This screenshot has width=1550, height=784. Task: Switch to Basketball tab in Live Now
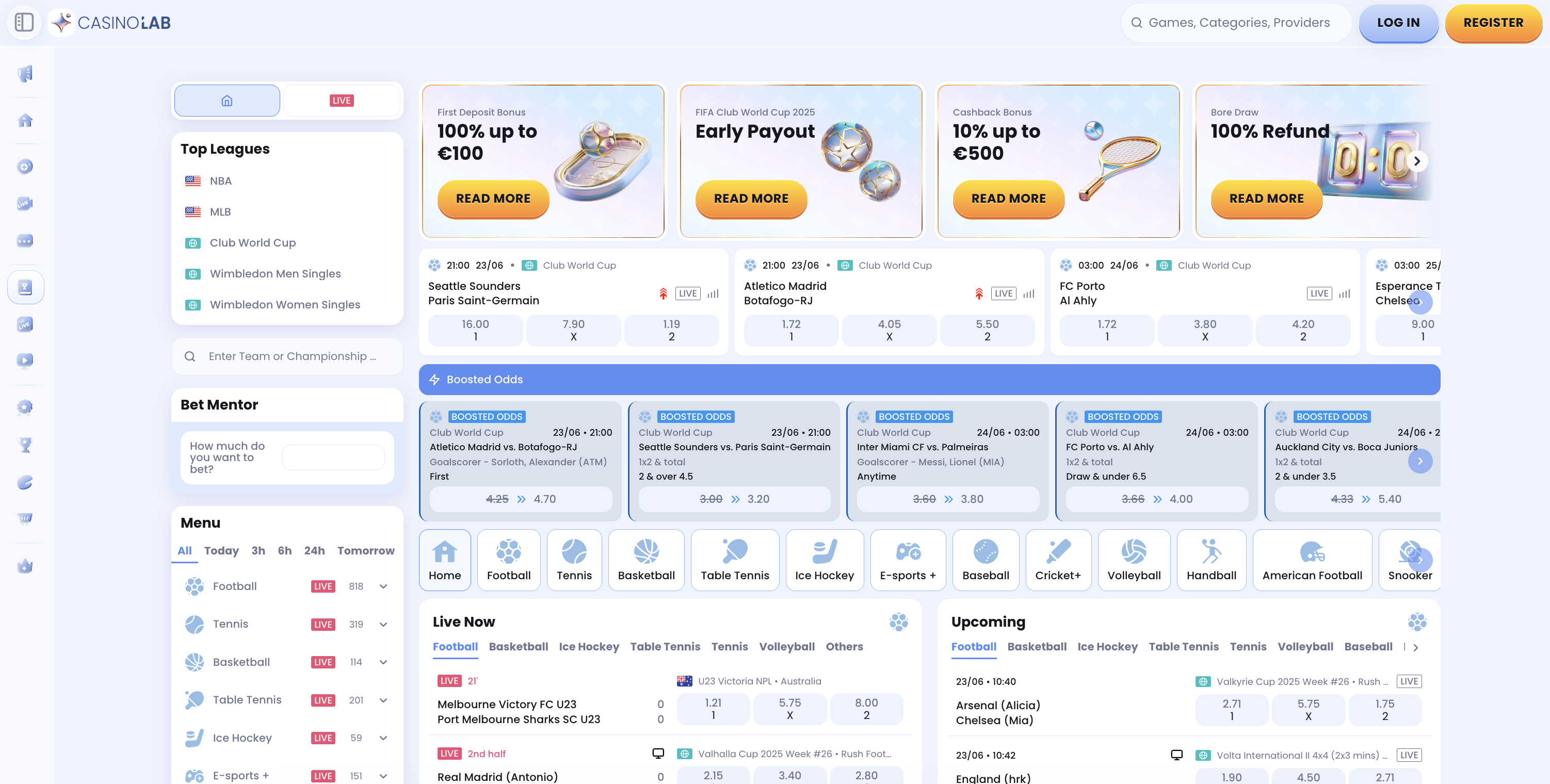pos(518,646)
